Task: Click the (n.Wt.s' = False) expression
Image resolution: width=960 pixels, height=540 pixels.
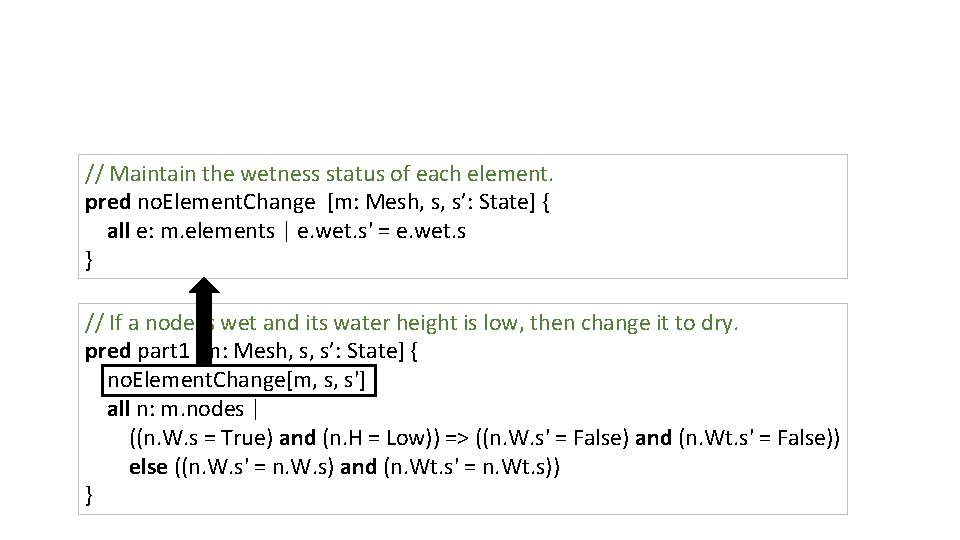Action: tap(759, 438)
